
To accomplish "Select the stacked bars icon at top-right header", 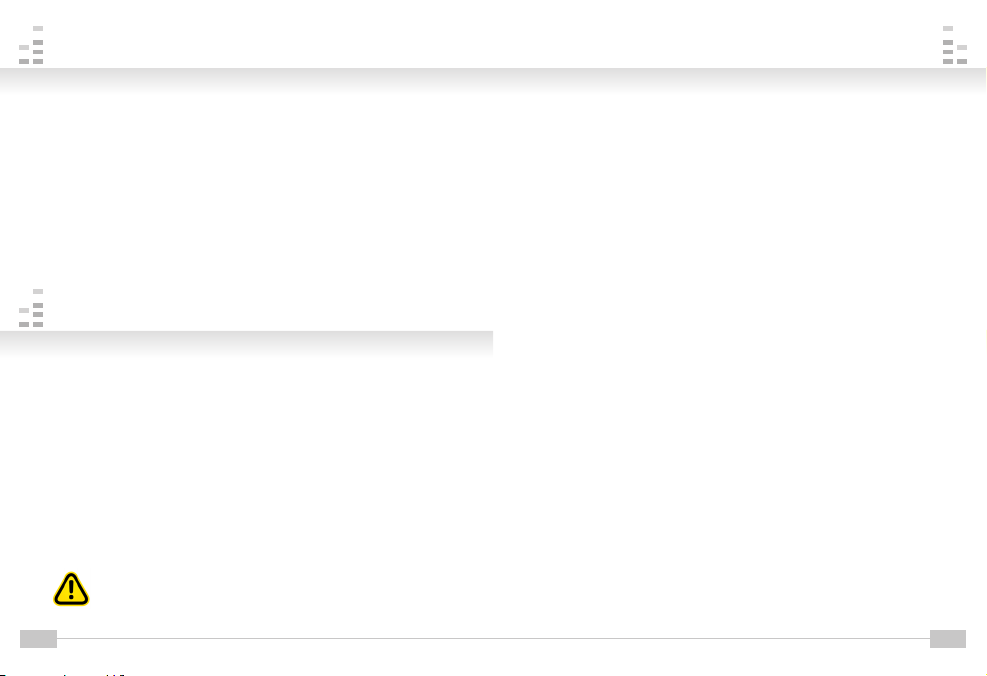I will (955, 45).
